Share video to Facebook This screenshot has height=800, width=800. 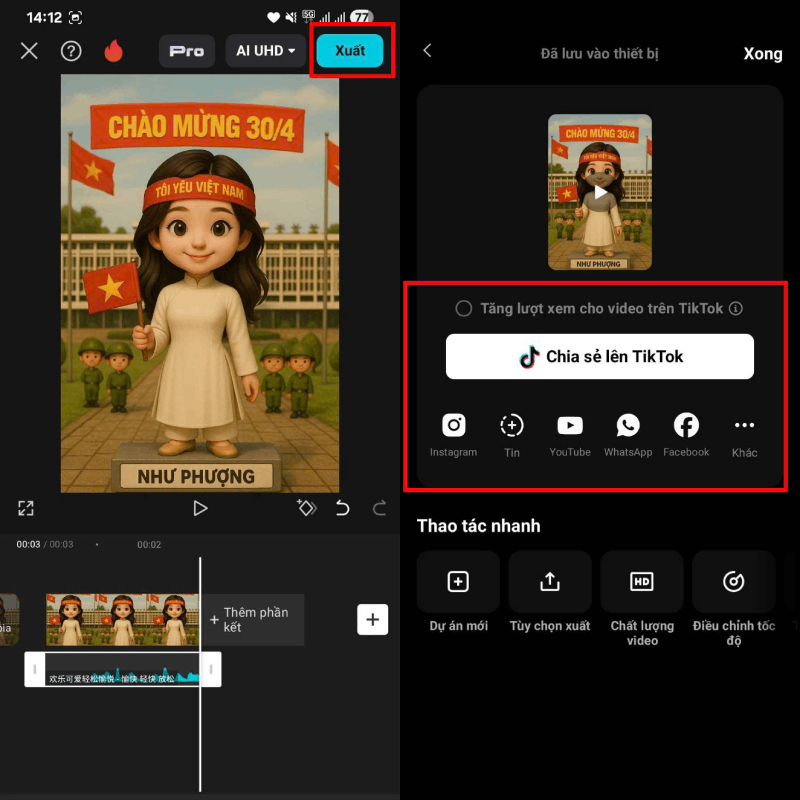pos(686,426)
